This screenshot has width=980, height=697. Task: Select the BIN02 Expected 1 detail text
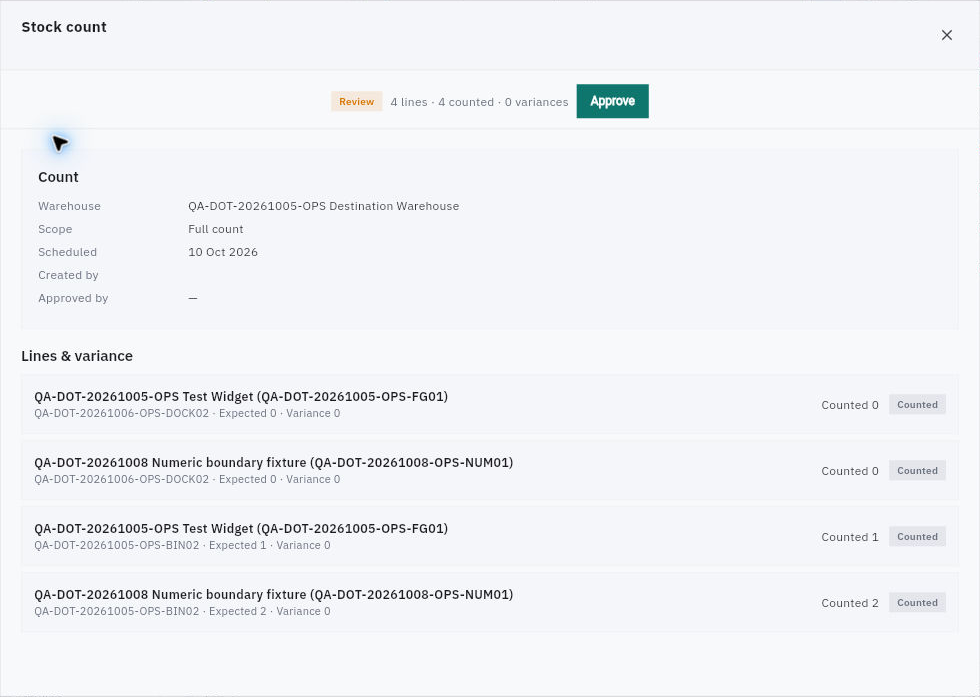[x=182, y=546]
